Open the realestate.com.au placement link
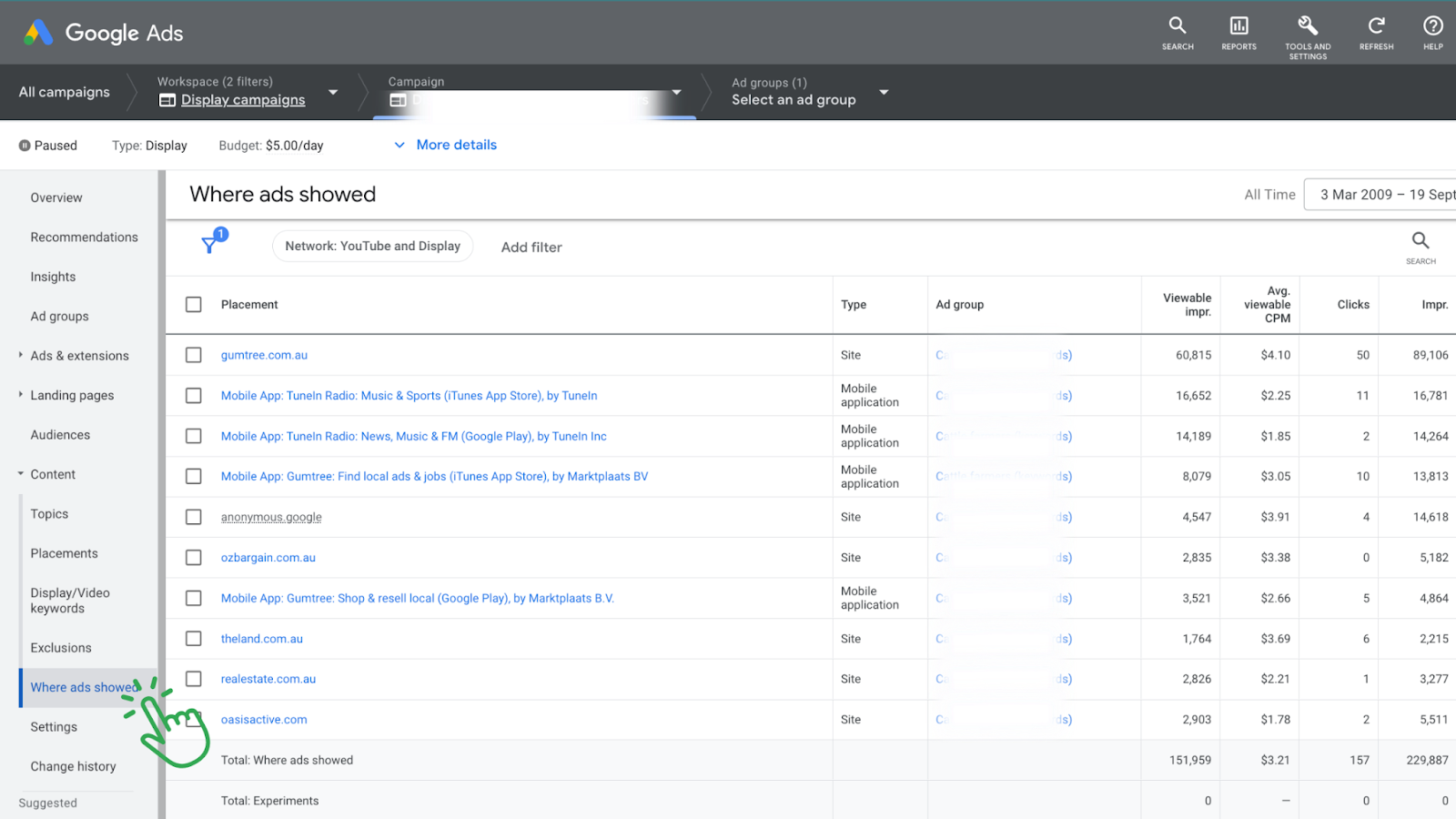Image resolution: width=1456 pixels, height=819 pixels. coord(268,679)
